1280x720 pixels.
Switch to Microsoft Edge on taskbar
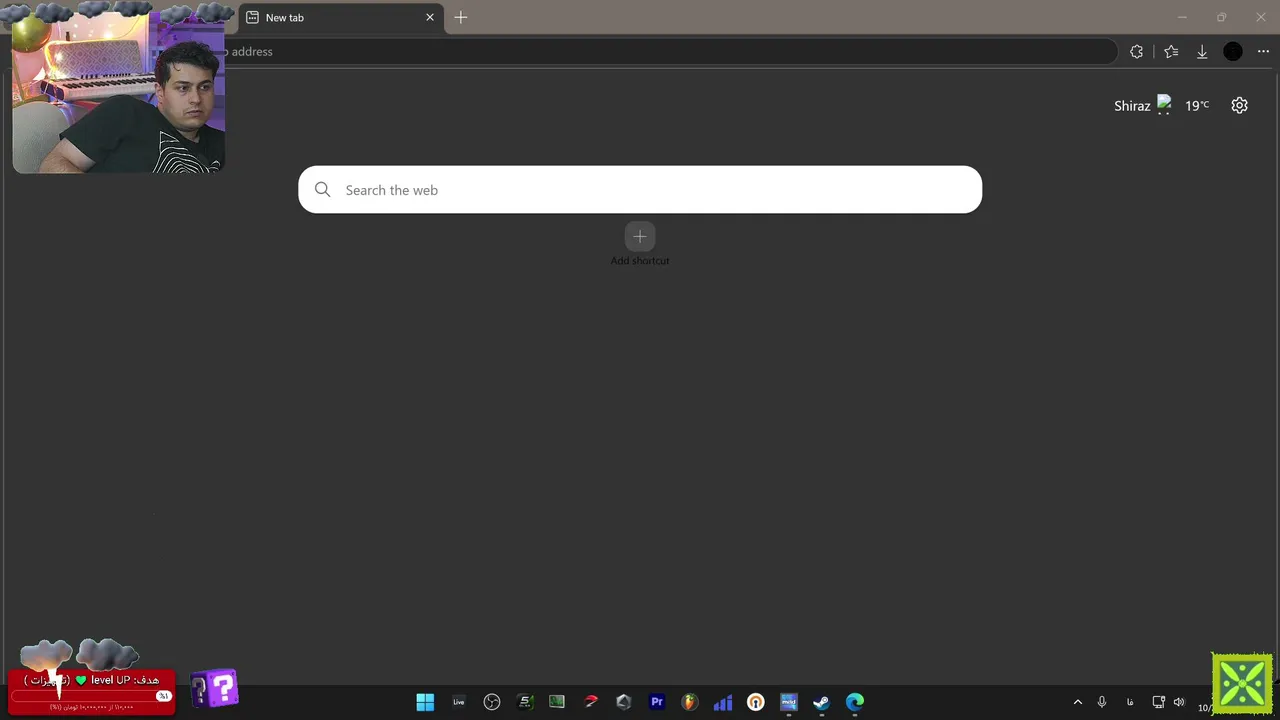tap(855, 702)
